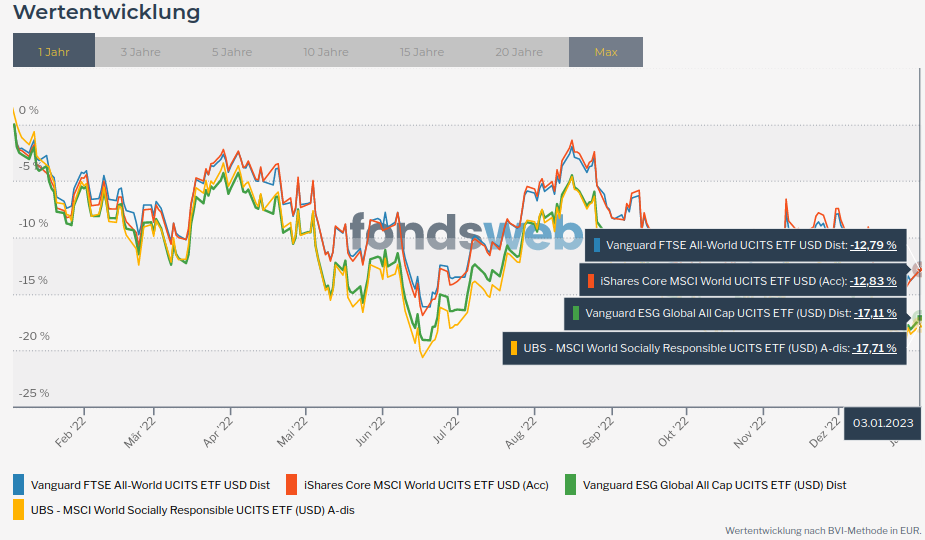Image resolution: width=925 pixels, height=540 pixels.
Task: Click the 03.01.2023 date marker
Action: [x=881, y=422]
